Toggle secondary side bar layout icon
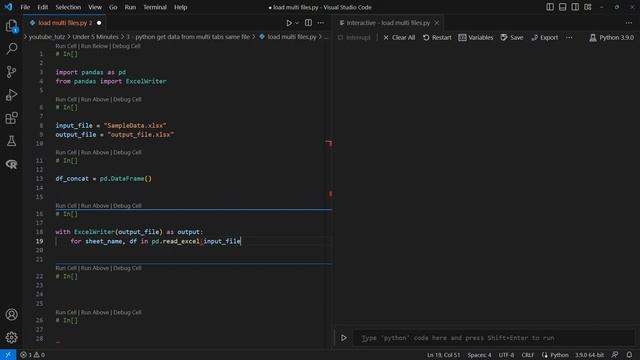 point(575,7)
